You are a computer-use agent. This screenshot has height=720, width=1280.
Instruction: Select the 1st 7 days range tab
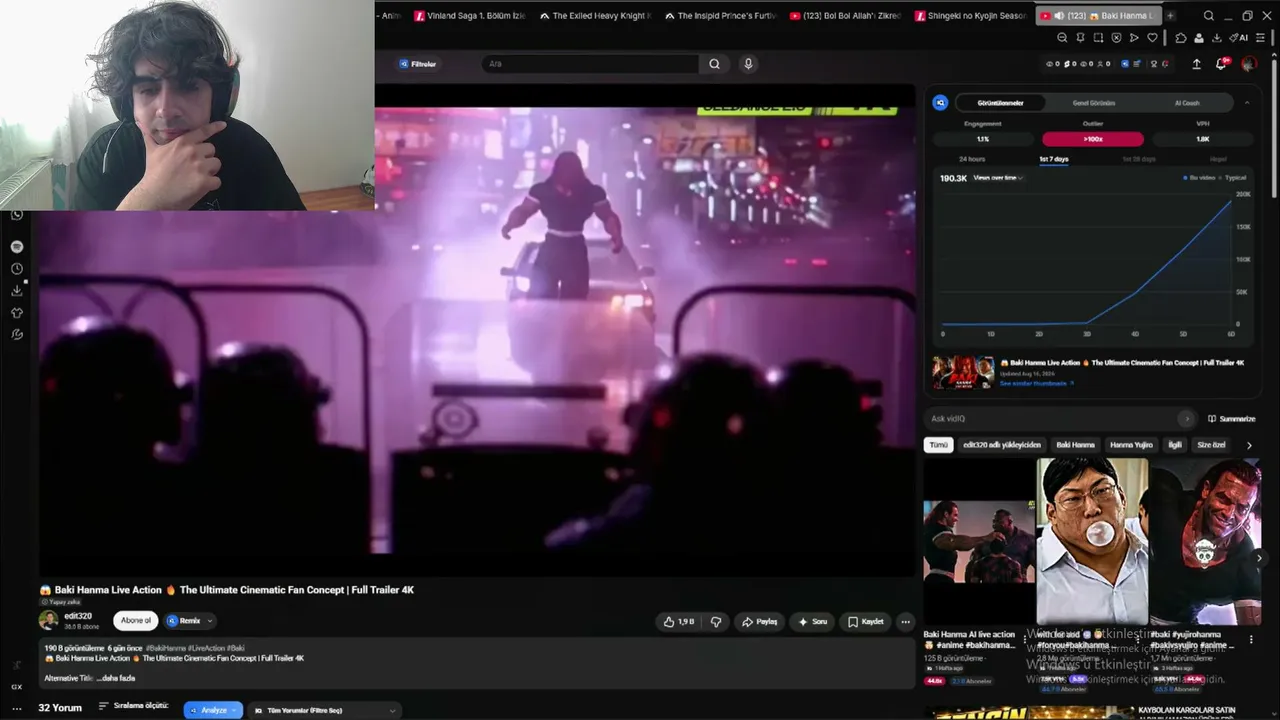(1053, 159)
